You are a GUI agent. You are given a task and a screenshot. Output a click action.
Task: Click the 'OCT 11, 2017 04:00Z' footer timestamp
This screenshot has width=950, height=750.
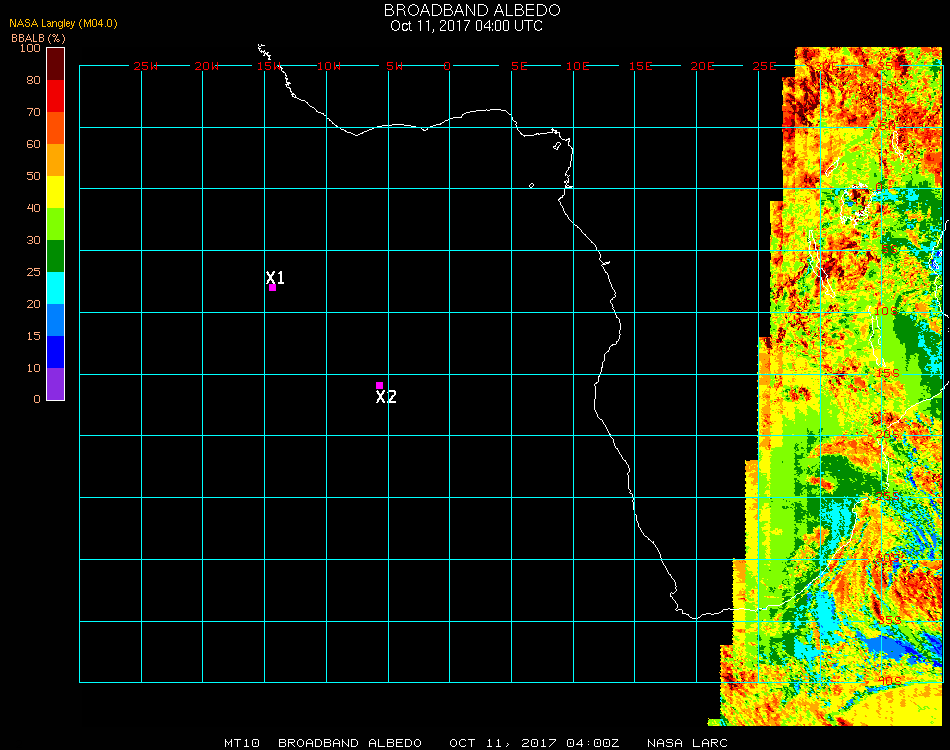pos(534,743)
